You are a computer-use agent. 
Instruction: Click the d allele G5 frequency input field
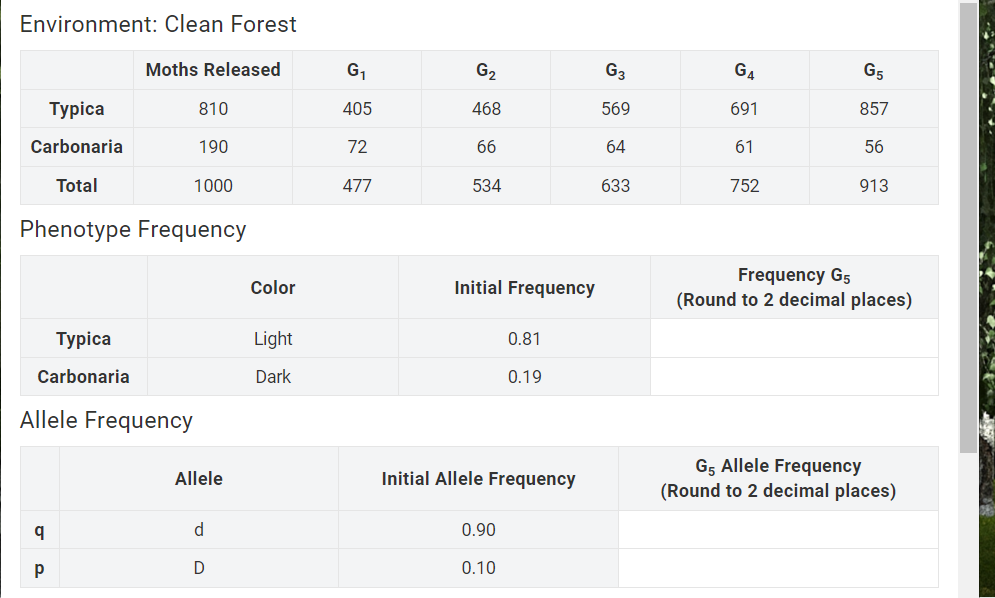(778, 529)
